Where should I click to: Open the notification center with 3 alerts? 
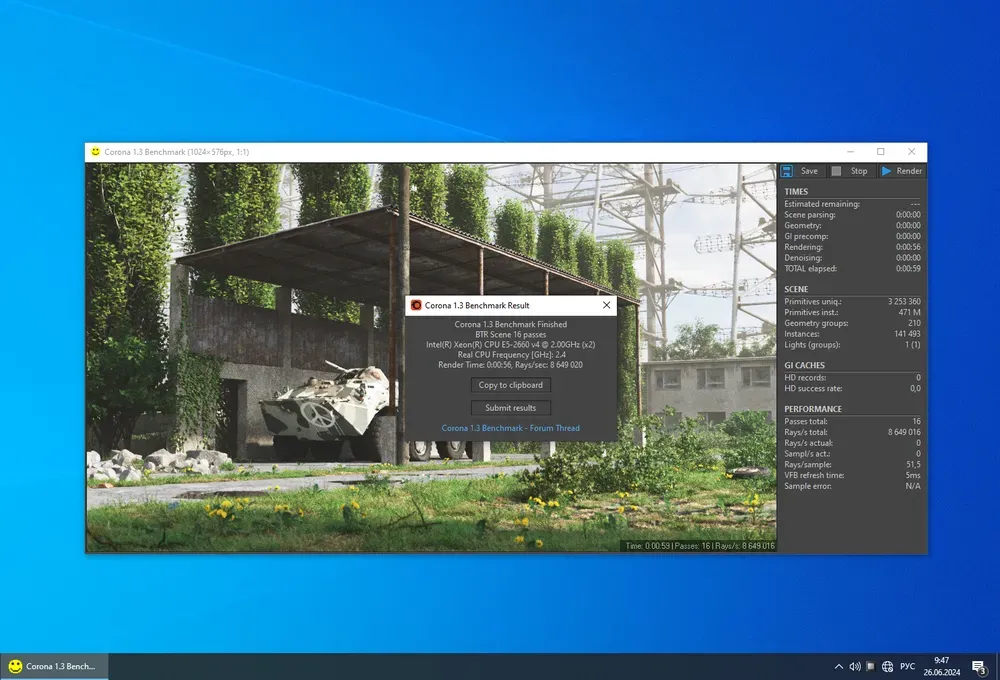click(979, 666)
